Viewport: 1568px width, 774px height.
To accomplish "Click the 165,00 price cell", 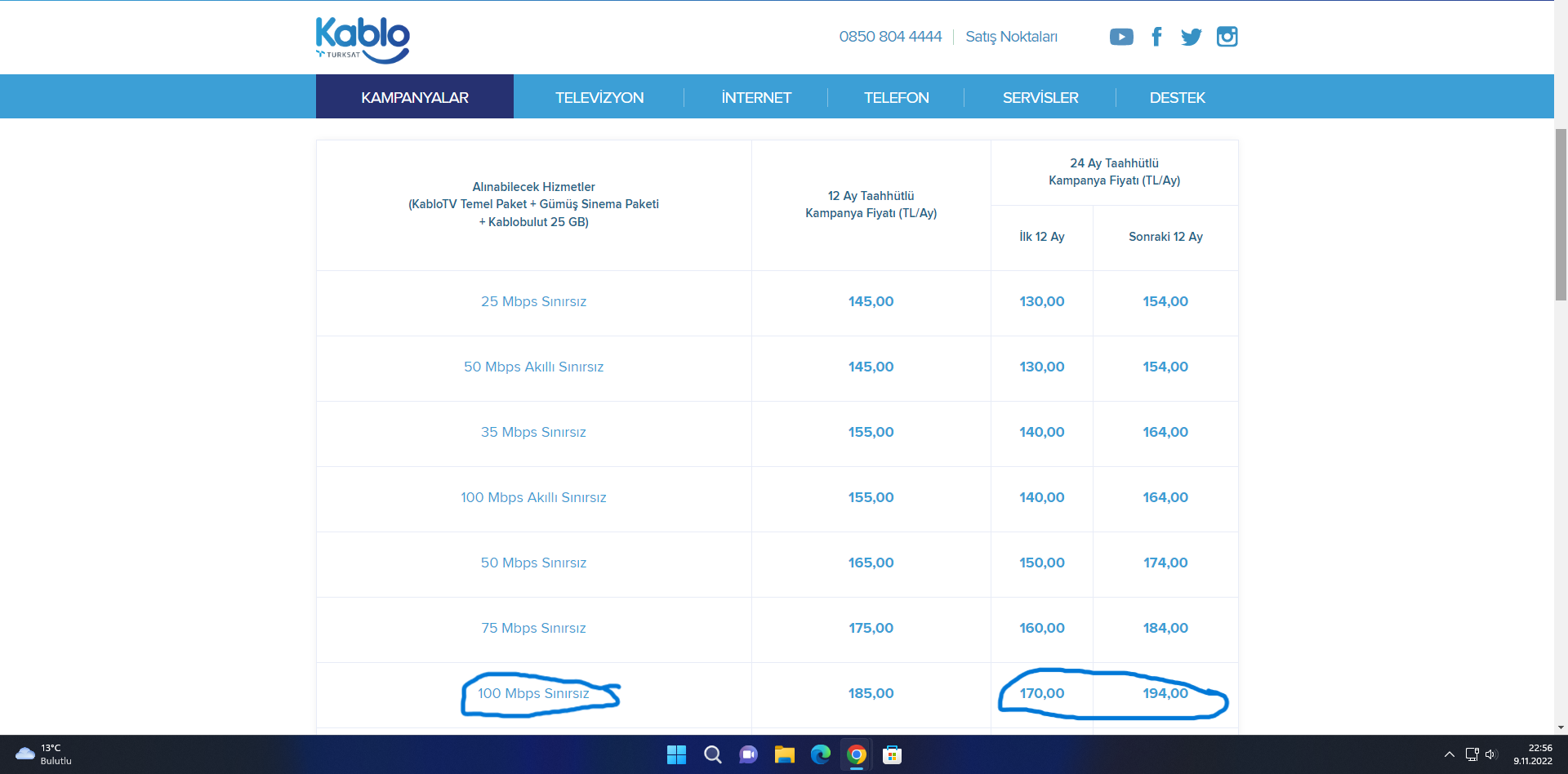I will [x=871, y=563].
